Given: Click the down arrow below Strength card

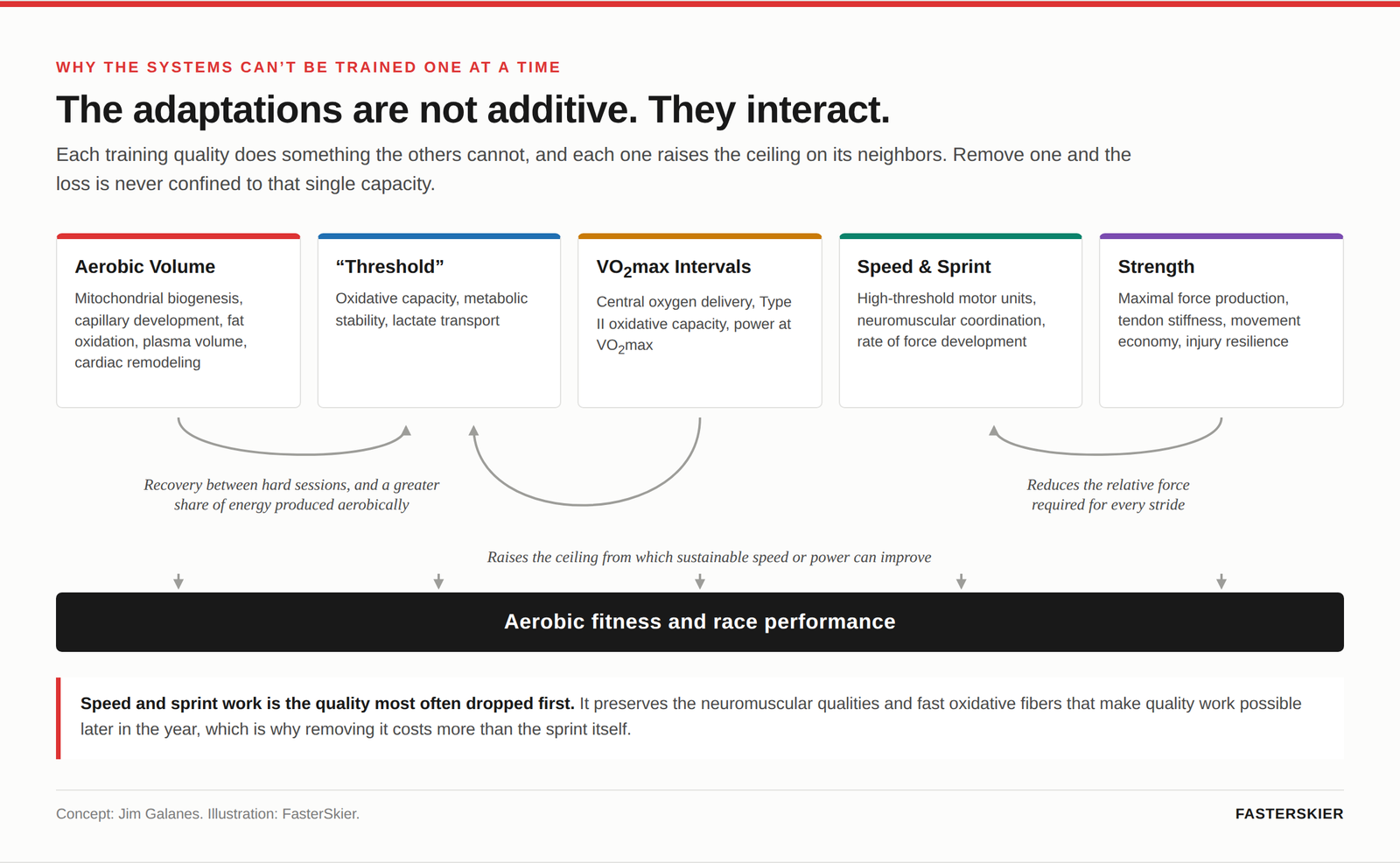Looking at the screenshot, I should tap(1221, 581).
